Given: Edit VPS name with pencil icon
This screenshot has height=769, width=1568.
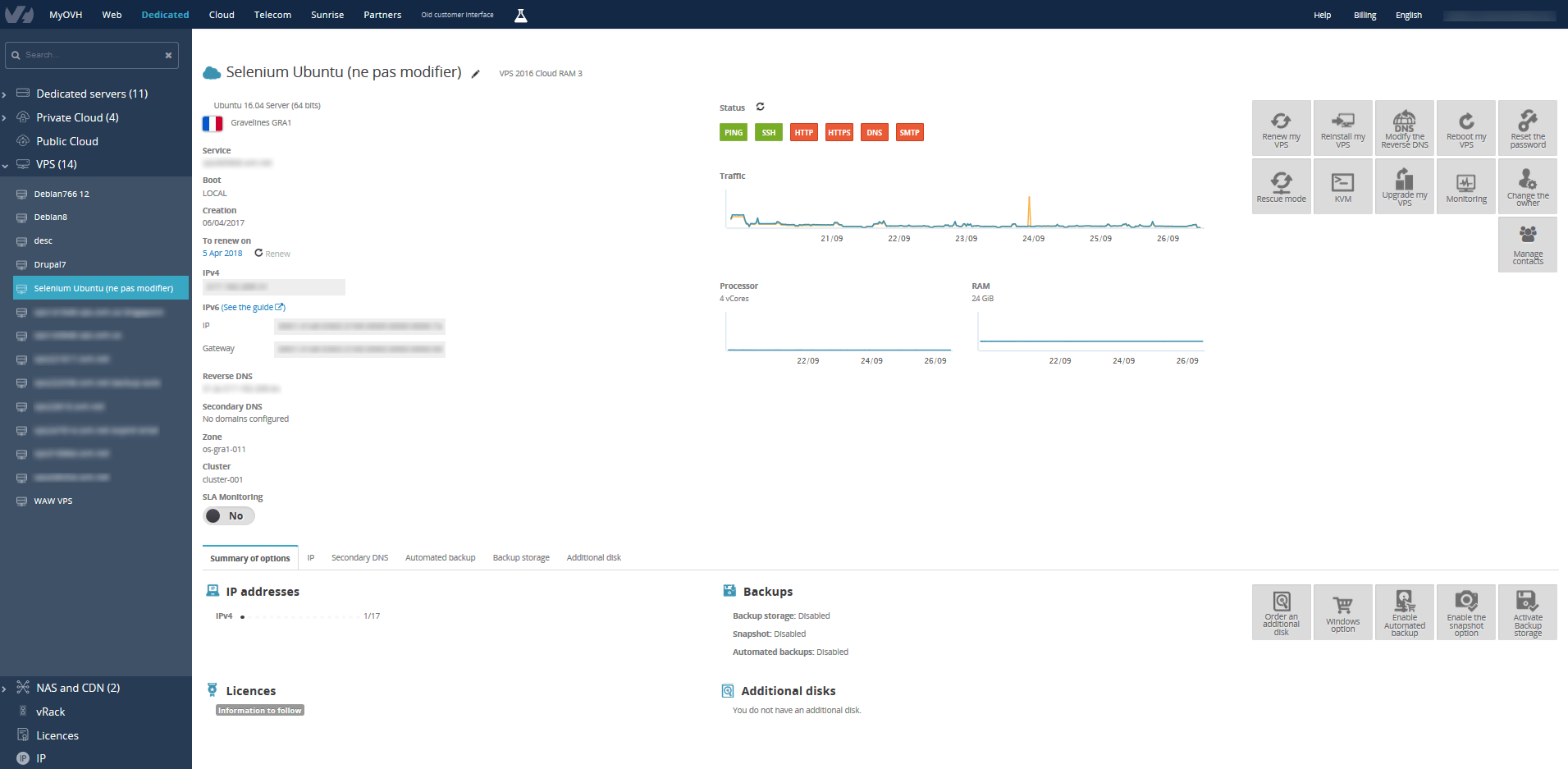Looking at the screenshot, I should (x=475, y=74).
